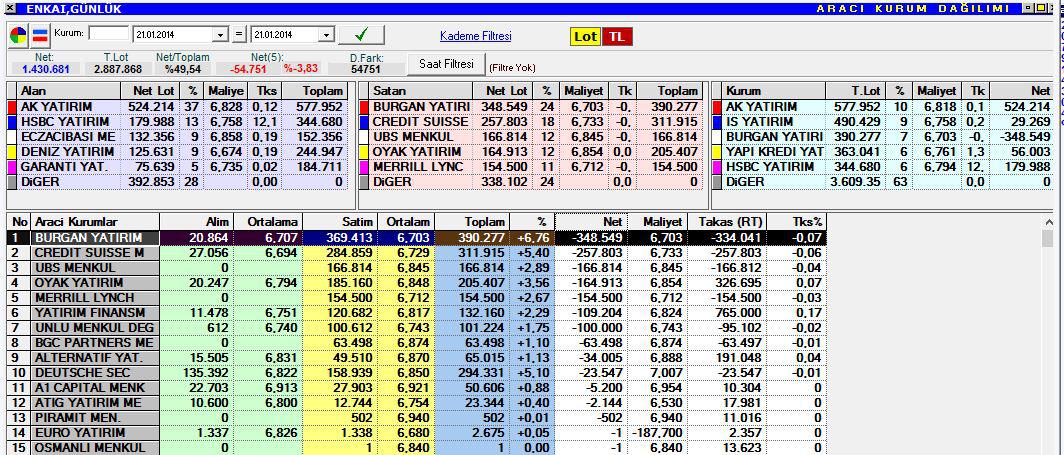Select the BGC PARTNERS ME row

pyautogui.click(x=417, y=342)
